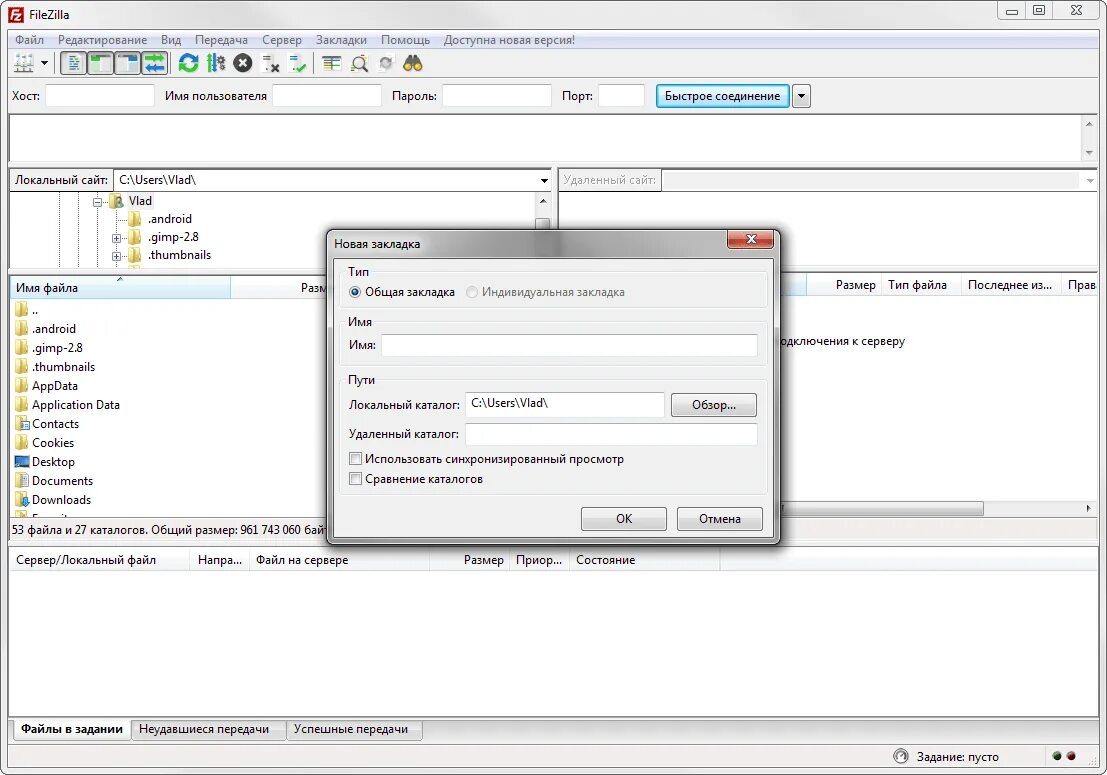Click the Application Data entry
This screenshot has width=1107, height=775.
(68, 404)
